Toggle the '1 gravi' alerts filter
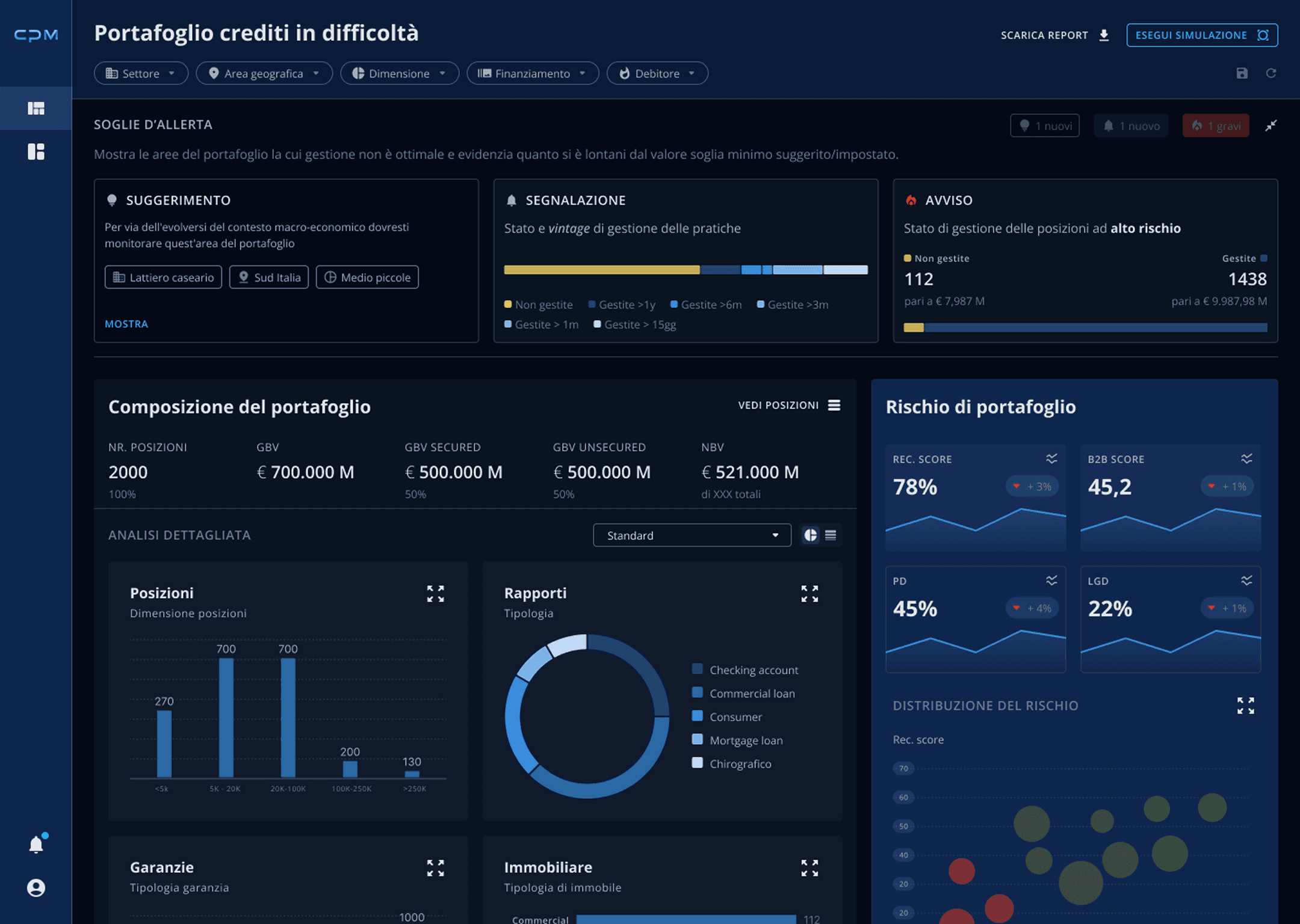This screenshot has width=1300, height=924. pos(1215,126)
